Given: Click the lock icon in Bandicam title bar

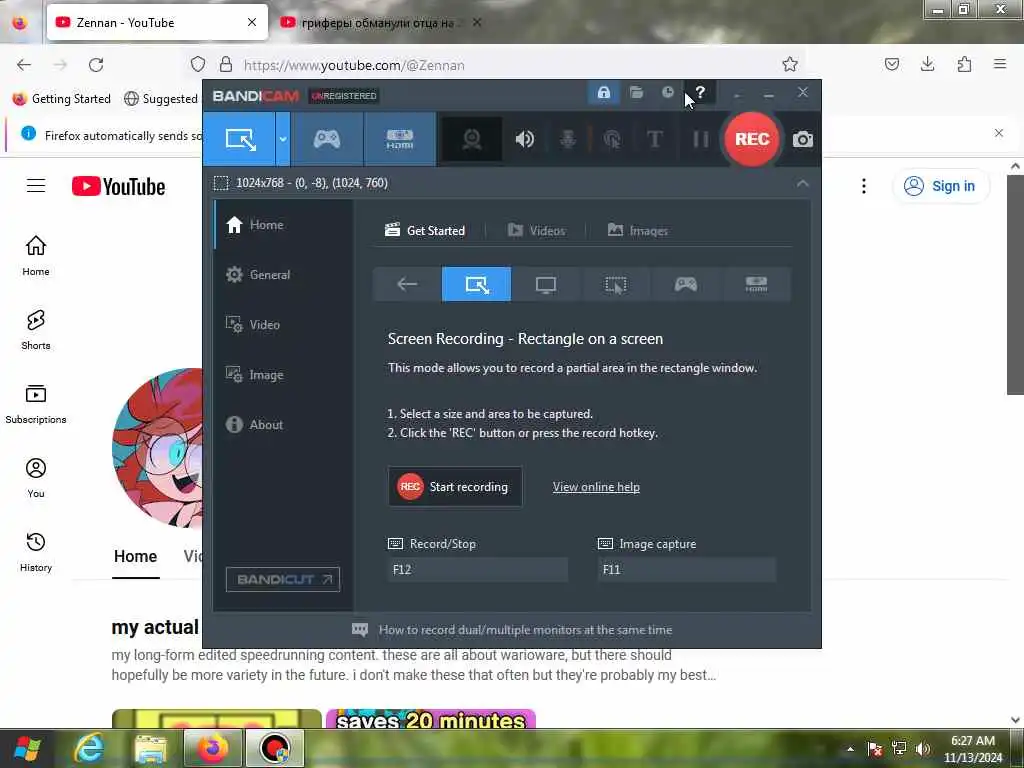Looking at the screenshot, I should click(x=603, y=93).
